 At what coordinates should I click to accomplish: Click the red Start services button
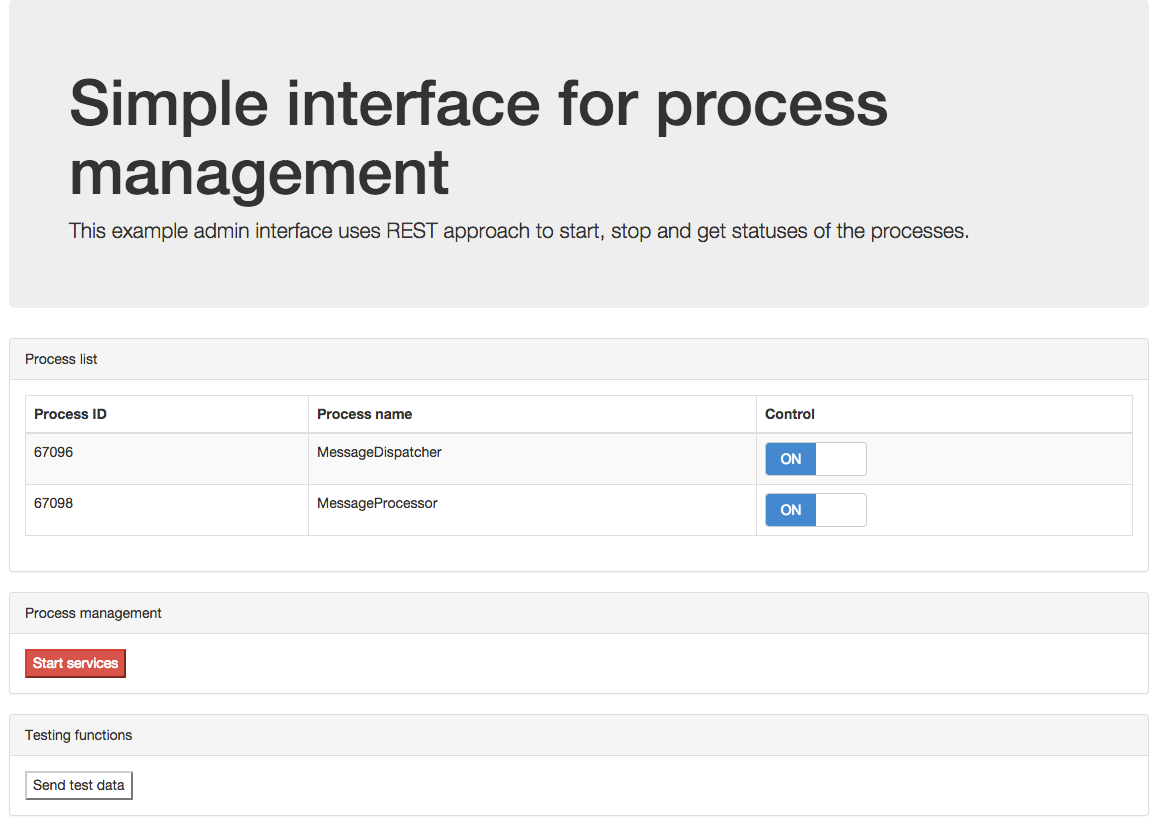coord(75,663)
